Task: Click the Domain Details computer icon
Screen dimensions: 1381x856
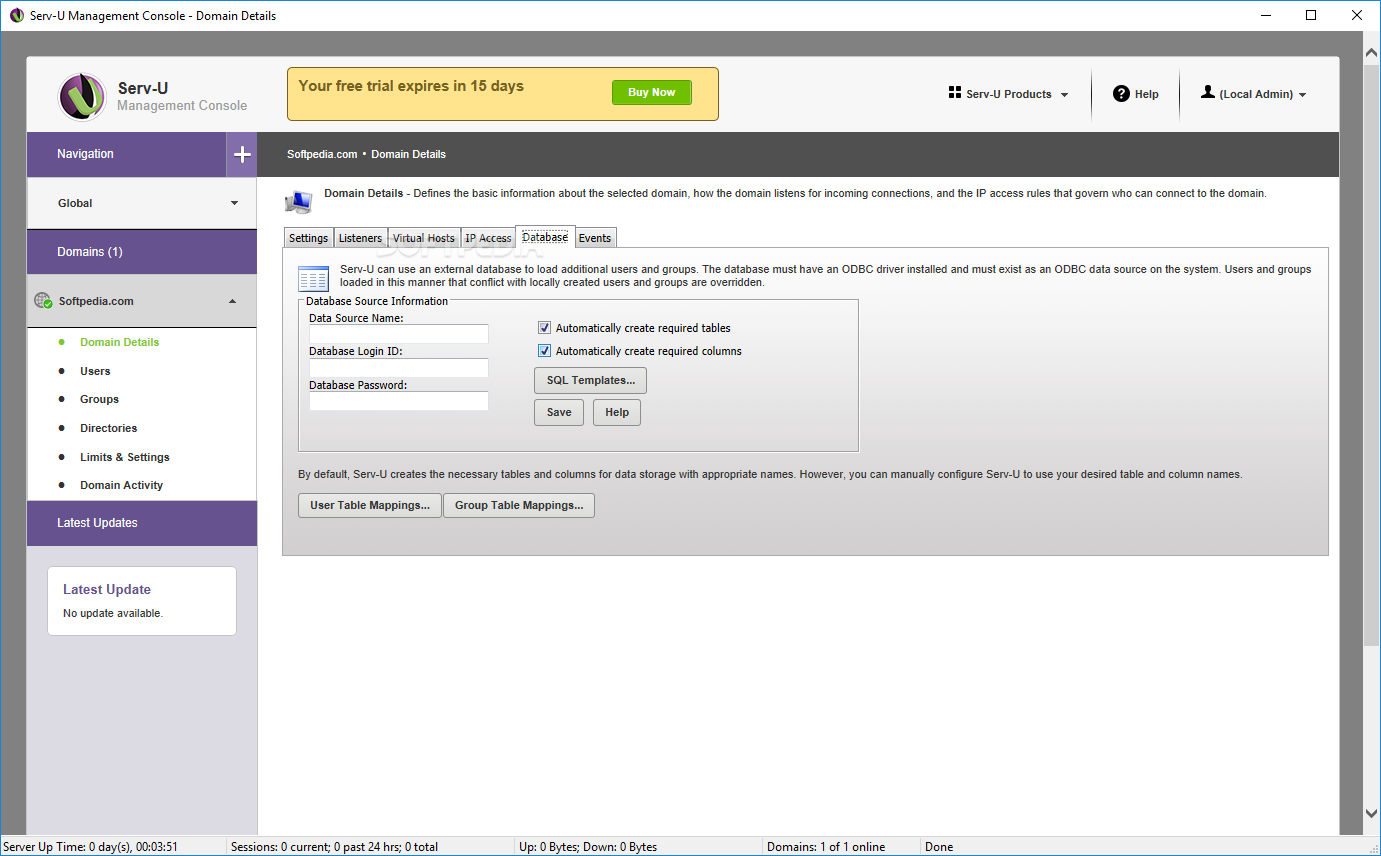Action: click(298, 202)
